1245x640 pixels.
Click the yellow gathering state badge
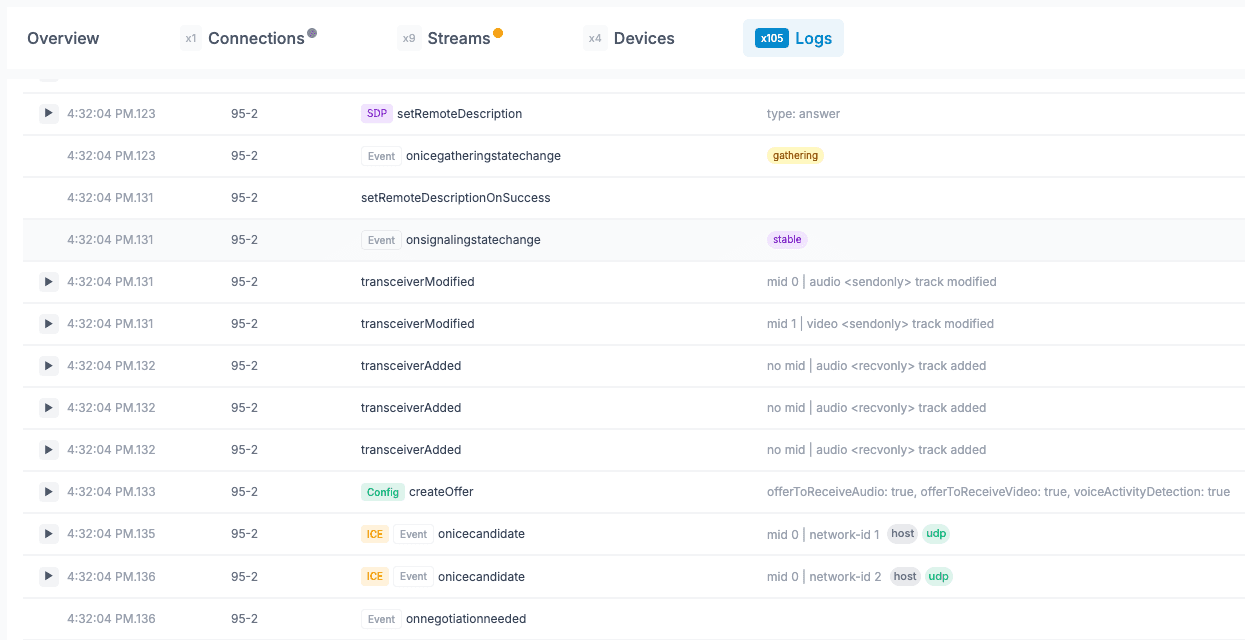[x=795, y=156]
